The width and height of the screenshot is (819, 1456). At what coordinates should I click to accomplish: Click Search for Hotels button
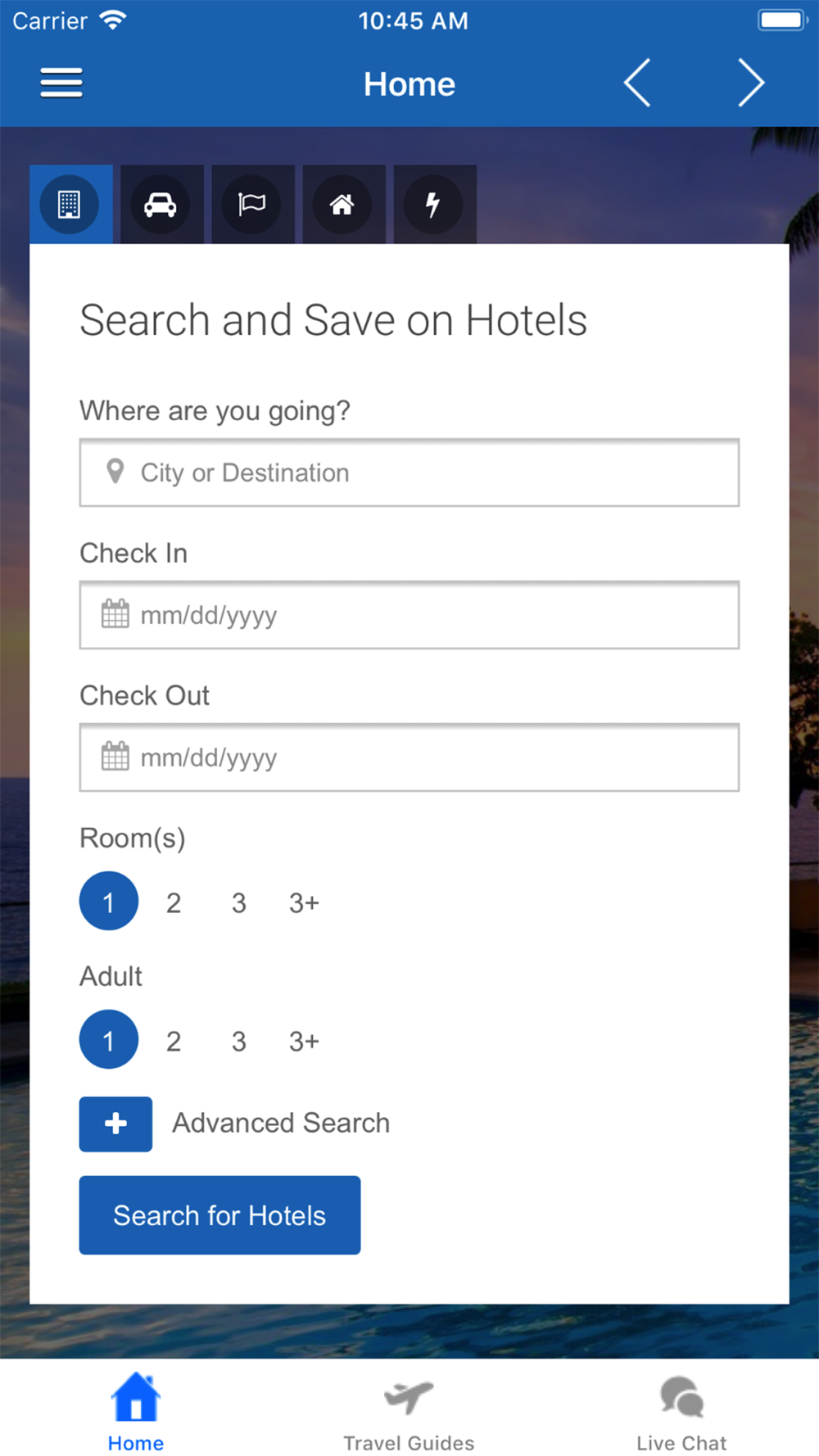pyautogui.click(x=219, y=1215)
